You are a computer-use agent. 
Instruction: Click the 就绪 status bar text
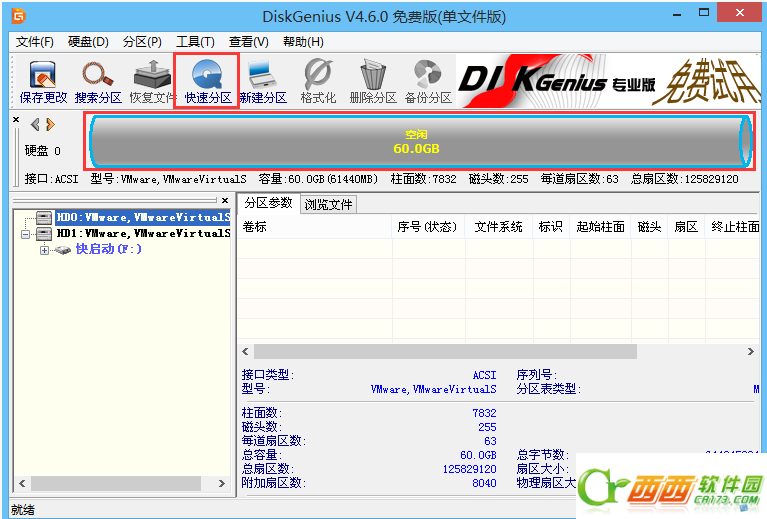(x=23, y=510)
